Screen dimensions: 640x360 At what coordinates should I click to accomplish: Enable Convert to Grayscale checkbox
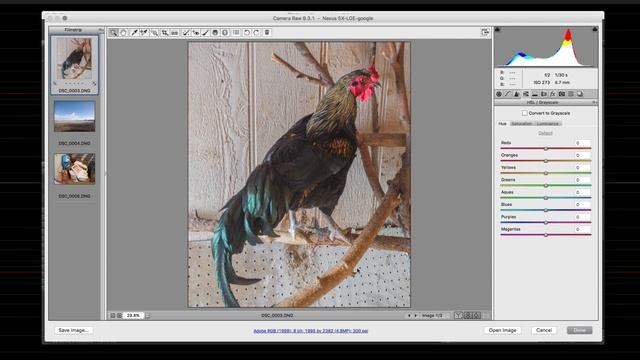(524, 113)
